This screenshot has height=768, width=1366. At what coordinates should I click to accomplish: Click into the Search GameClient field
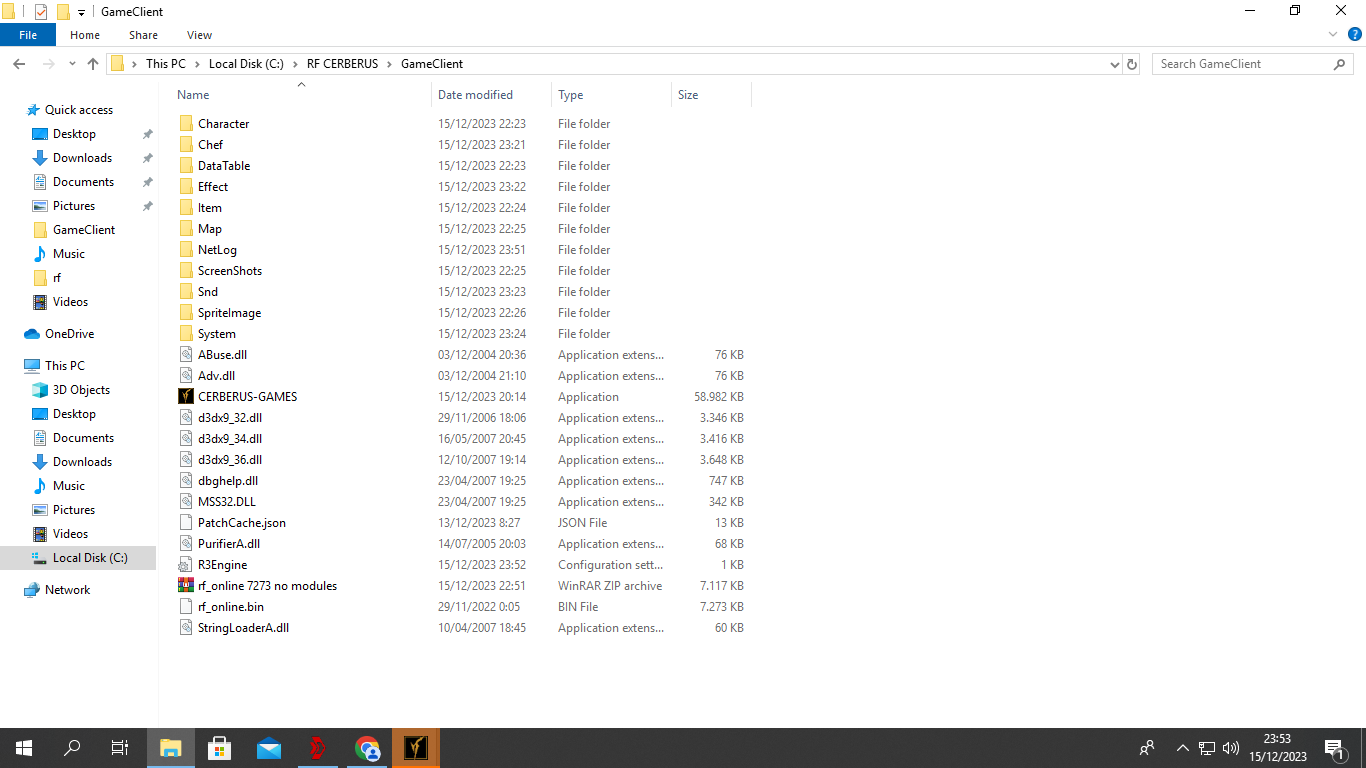click(1243, 64)
